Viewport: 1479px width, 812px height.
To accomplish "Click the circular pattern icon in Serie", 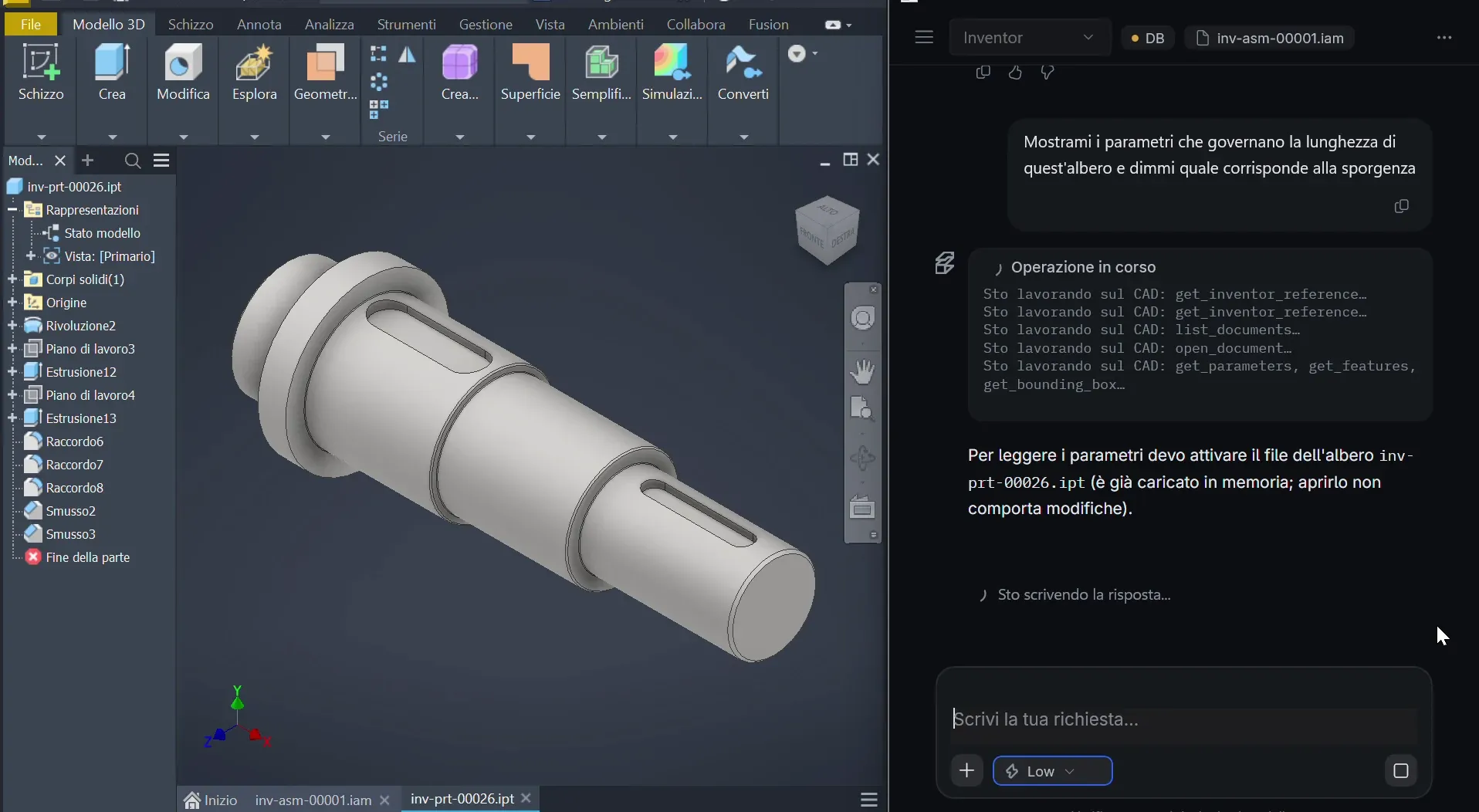I will click(x=378, y=82).
